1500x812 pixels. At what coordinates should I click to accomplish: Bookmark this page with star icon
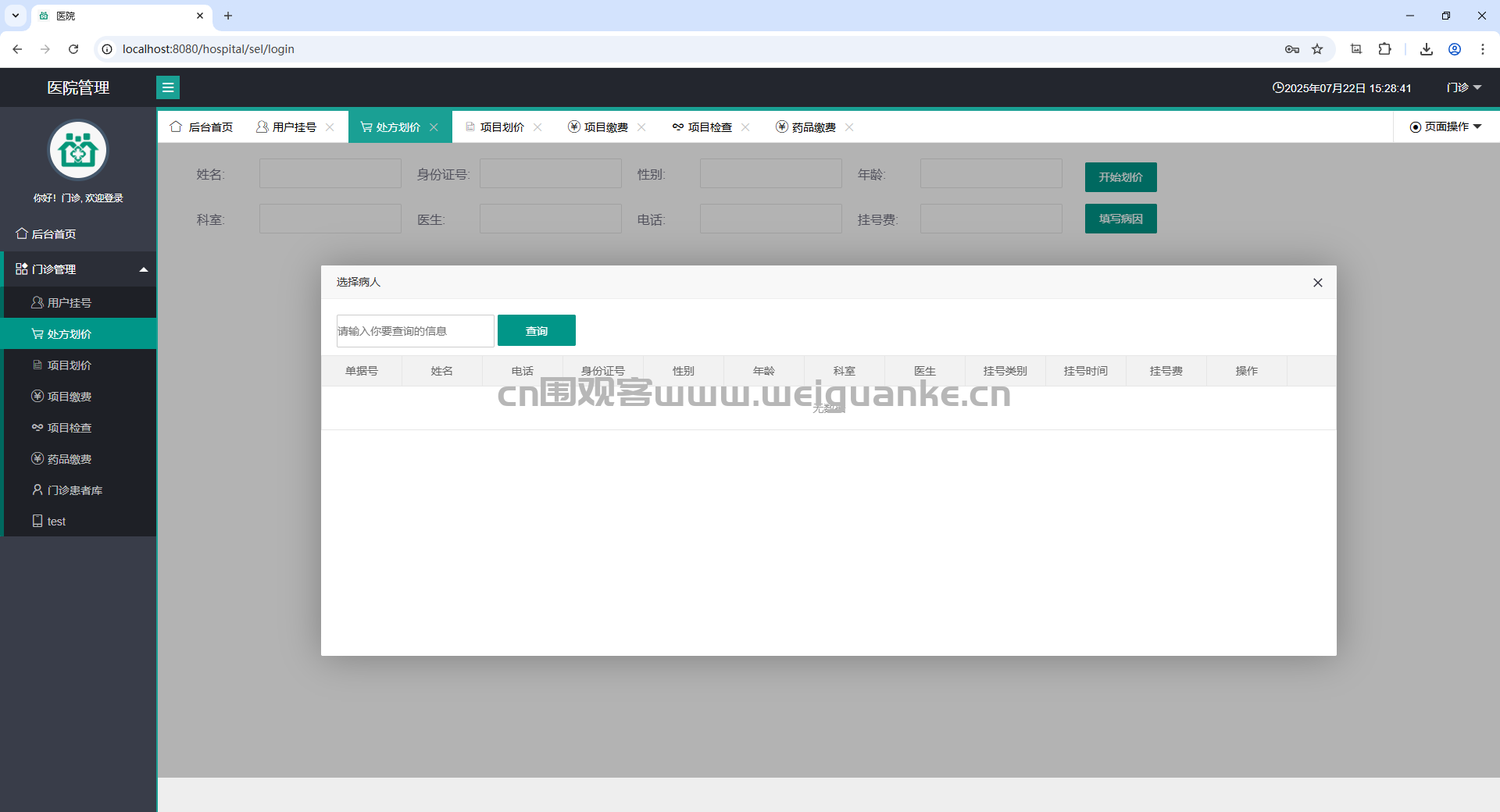coord(1317,49)
